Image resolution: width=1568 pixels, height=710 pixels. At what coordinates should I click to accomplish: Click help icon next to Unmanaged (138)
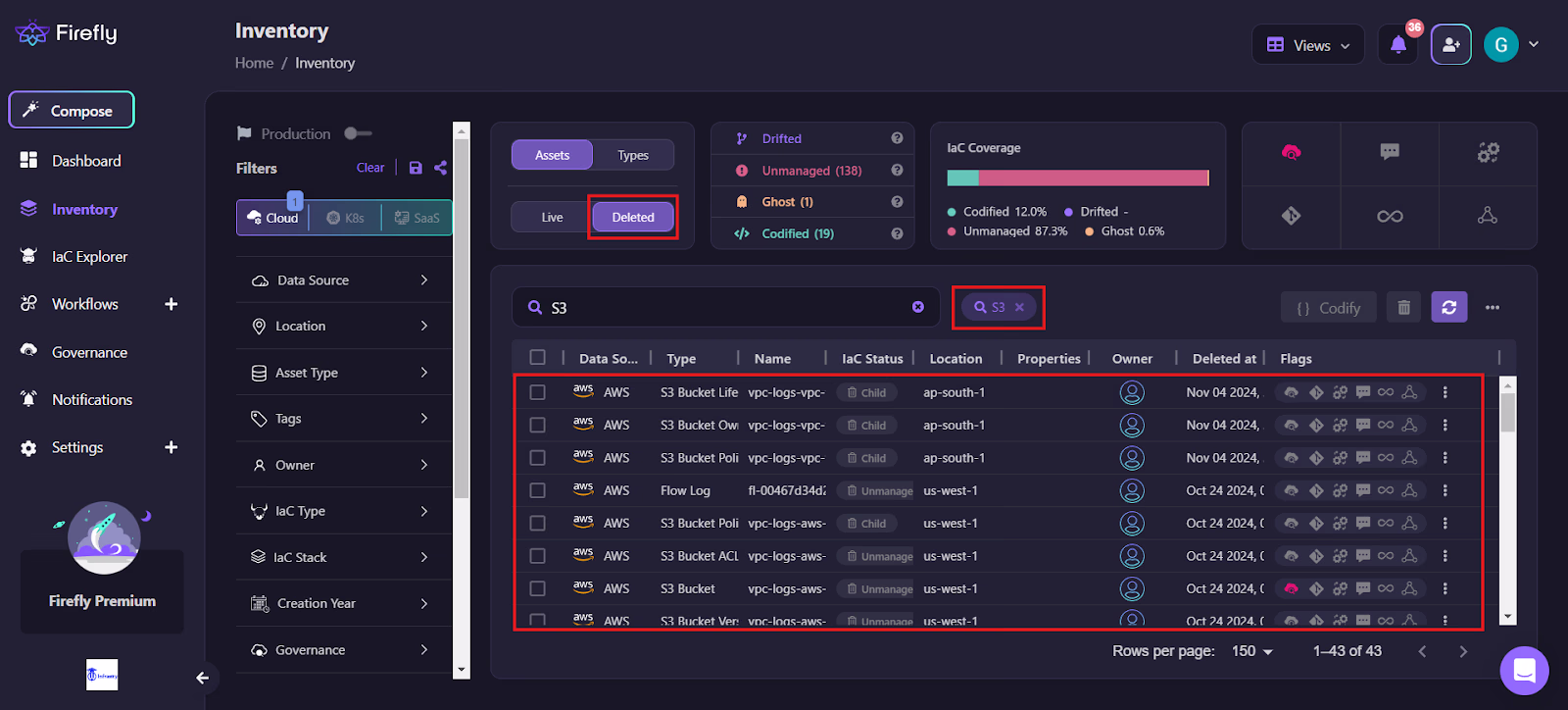tap(897, 170)
